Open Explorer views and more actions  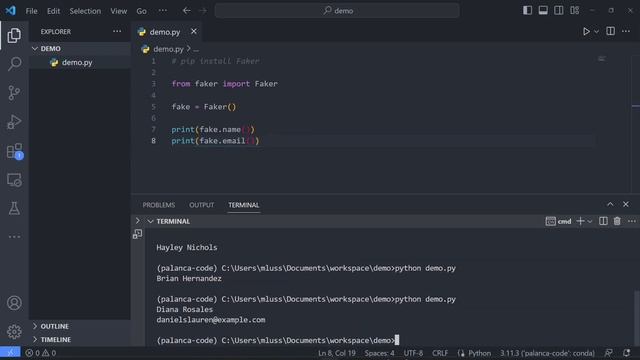(x=117, y=31)
